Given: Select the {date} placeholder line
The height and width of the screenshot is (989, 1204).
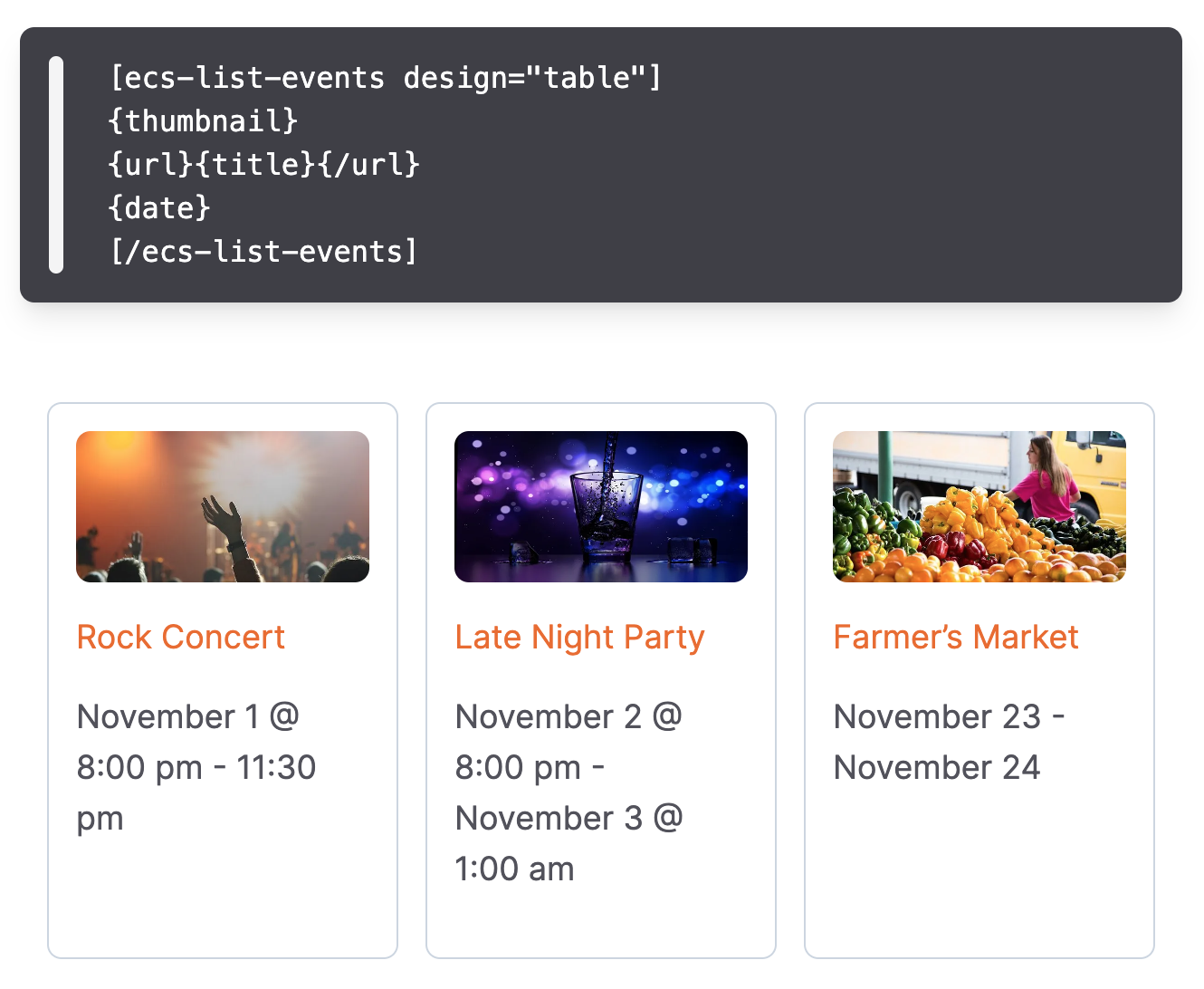Looking at the screenshot, I should pyautogui.click(x=159, y=208).
